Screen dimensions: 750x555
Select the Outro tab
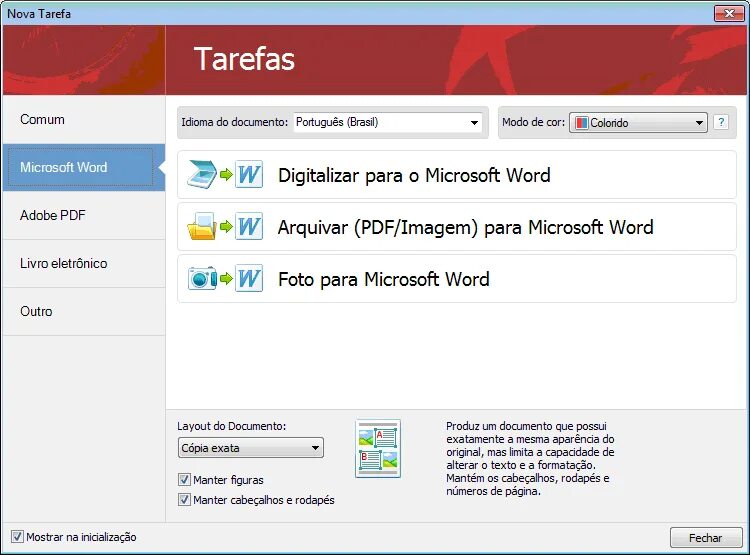tap(84, 311)
